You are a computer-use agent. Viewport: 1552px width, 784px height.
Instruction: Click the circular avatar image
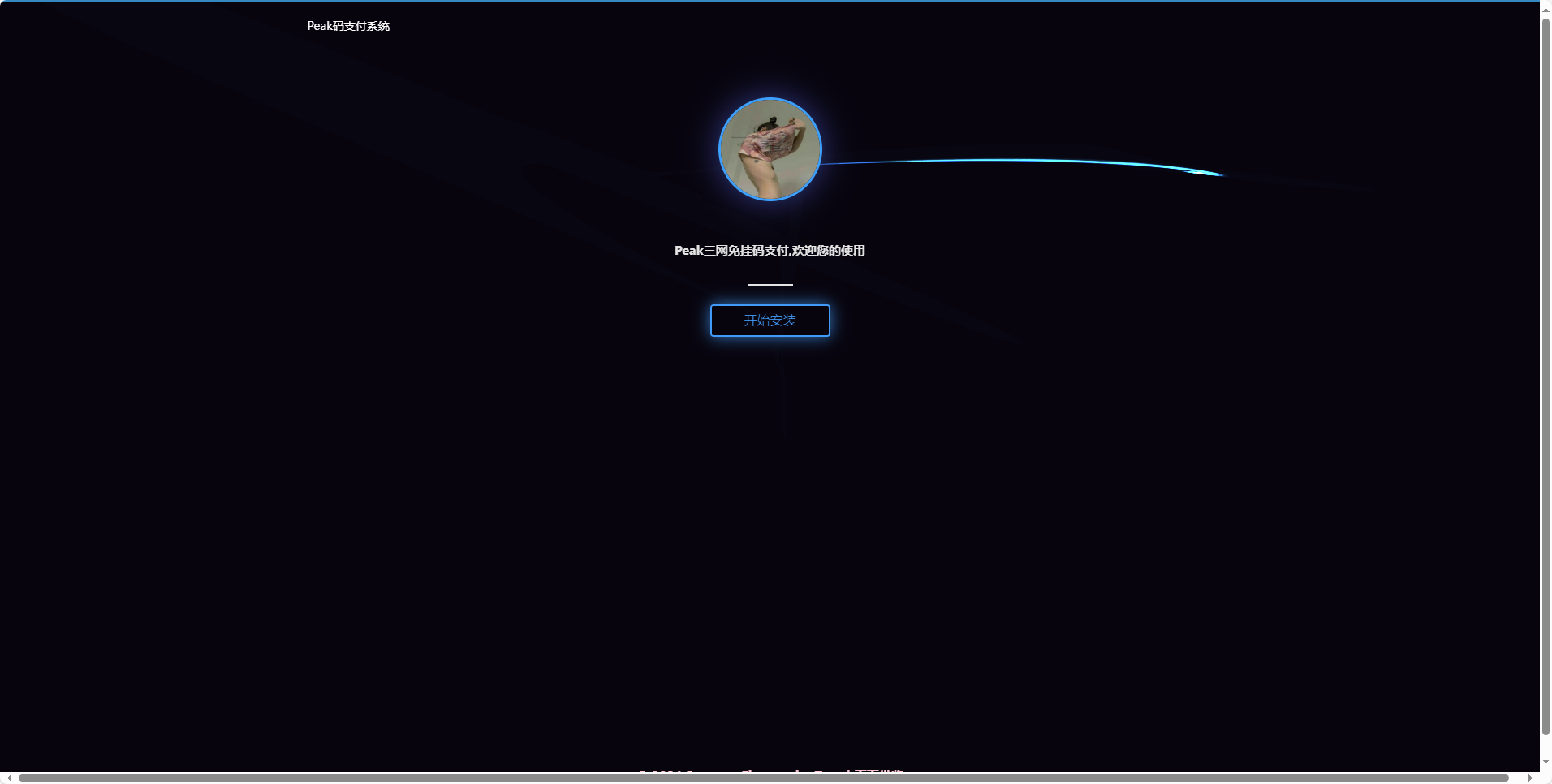[x=770, y=149]
